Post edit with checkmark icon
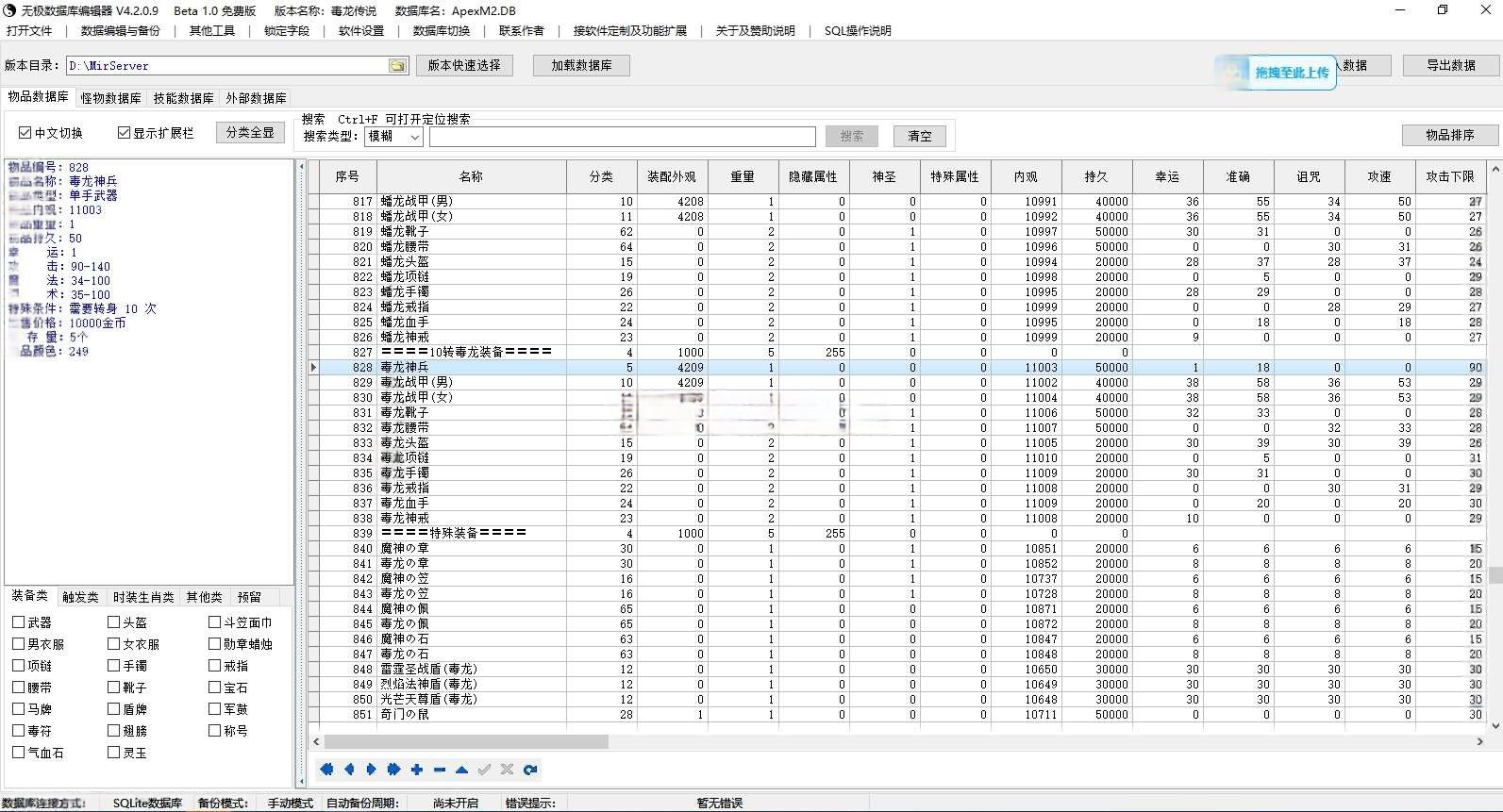Screen dimensions: 1503x812 pos(484,770)
